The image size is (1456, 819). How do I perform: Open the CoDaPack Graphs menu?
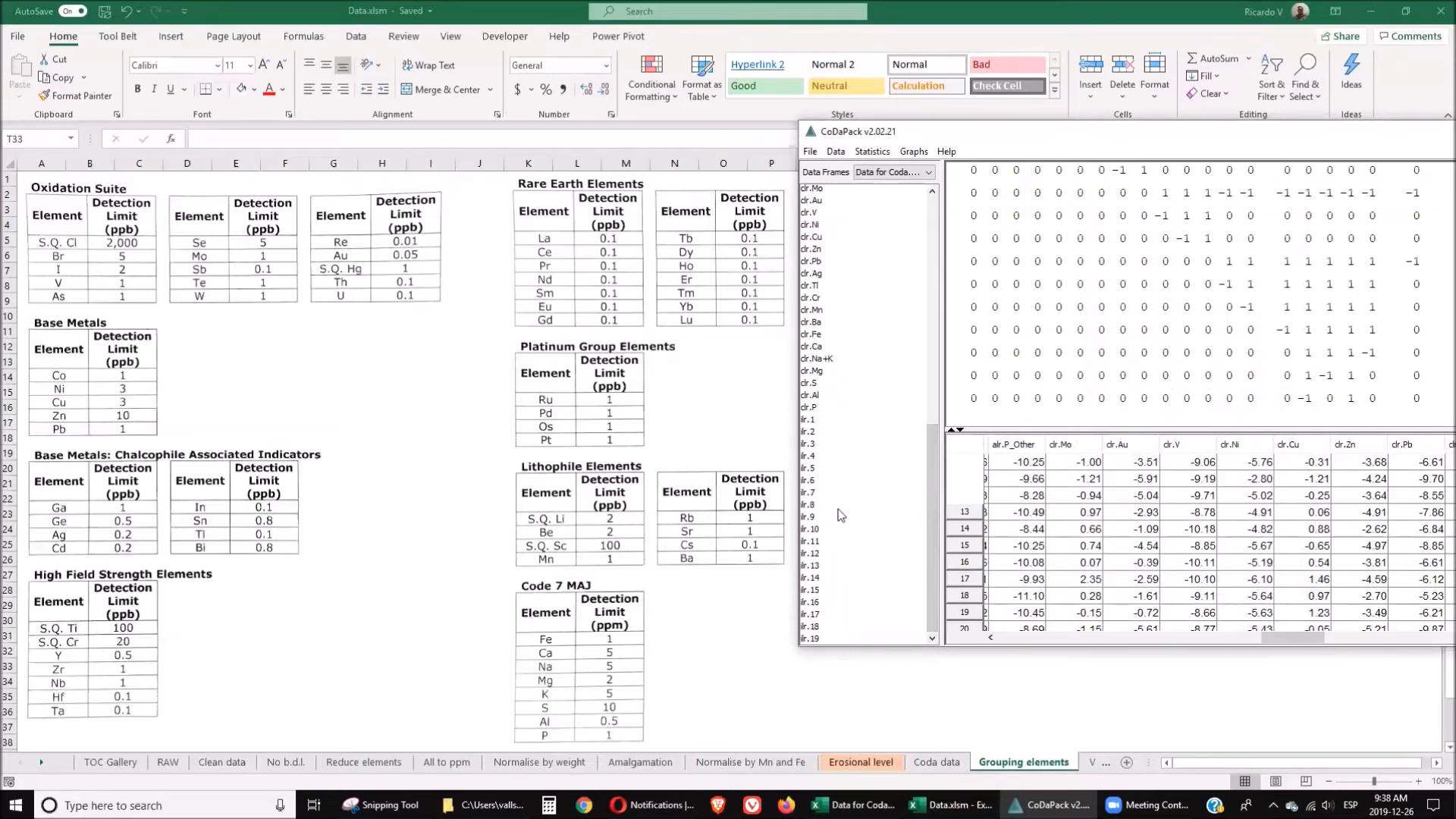pyautogui.click(x=914, y=152)
